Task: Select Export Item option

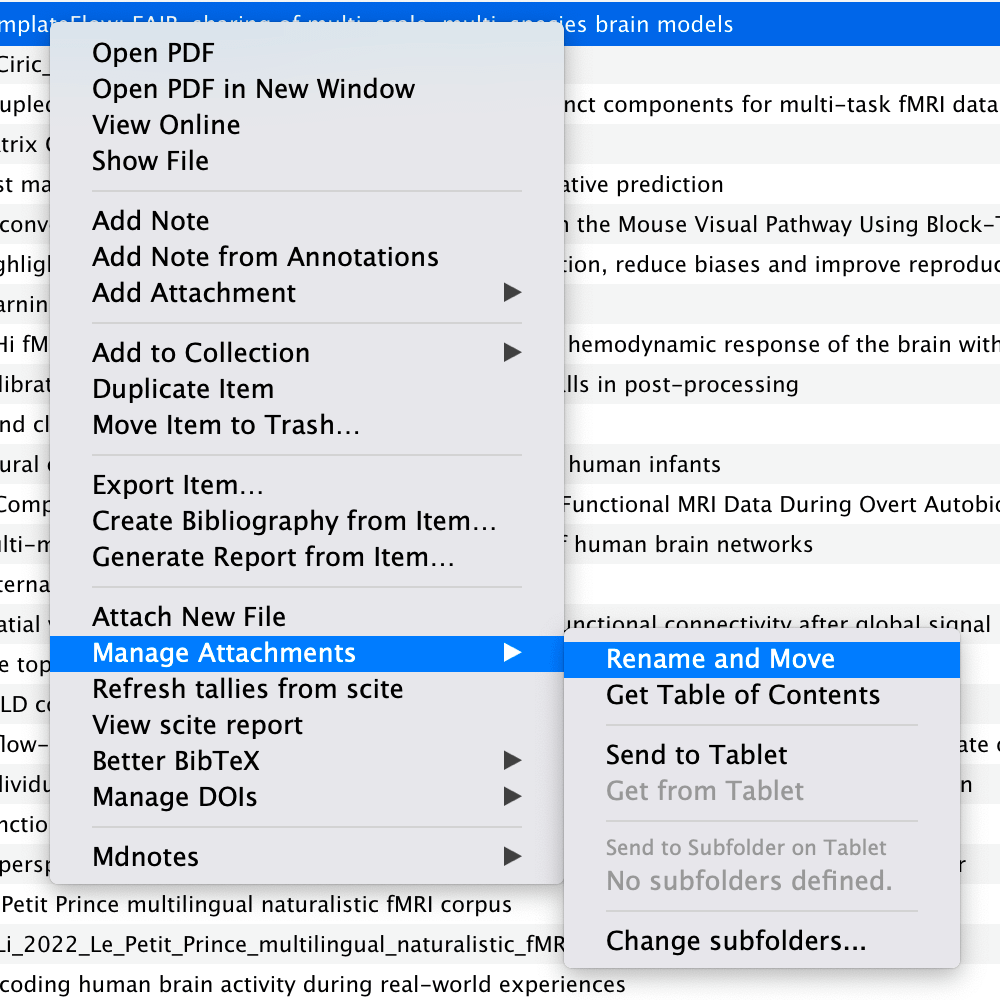Action: point(177,485)
